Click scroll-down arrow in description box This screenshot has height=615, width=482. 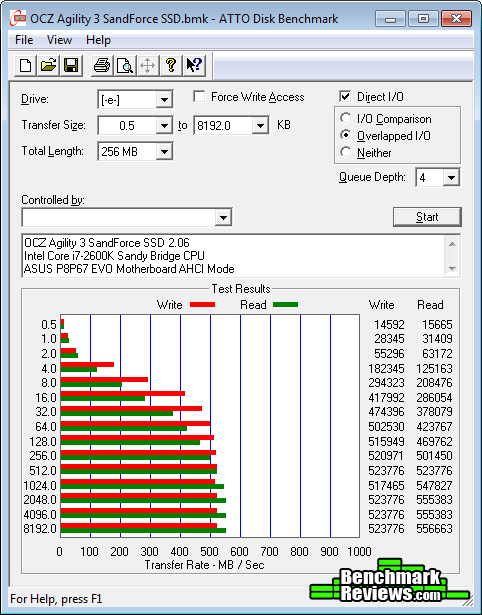click(x=452, y=269)
